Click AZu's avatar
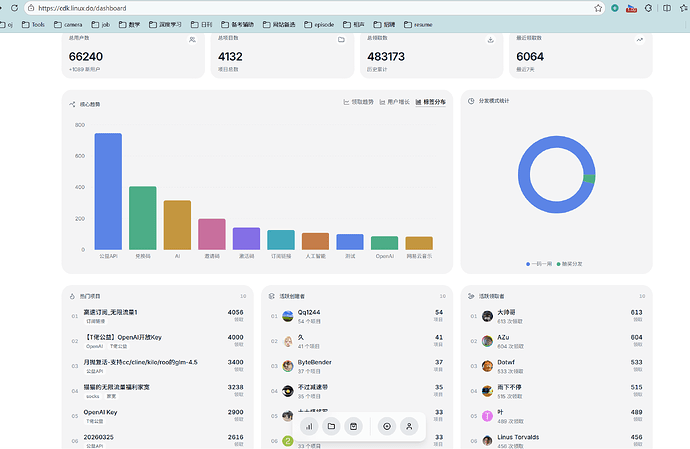 [x=487, y=341]
